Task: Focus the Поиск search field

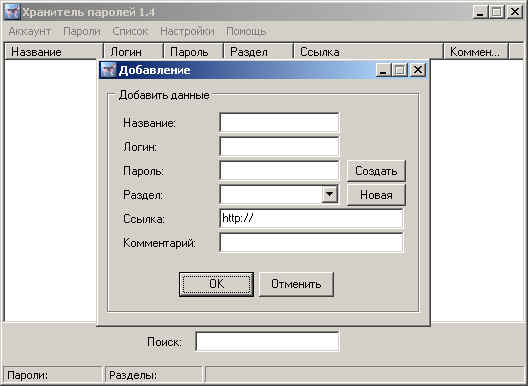Action: click(x=267, y=342)
